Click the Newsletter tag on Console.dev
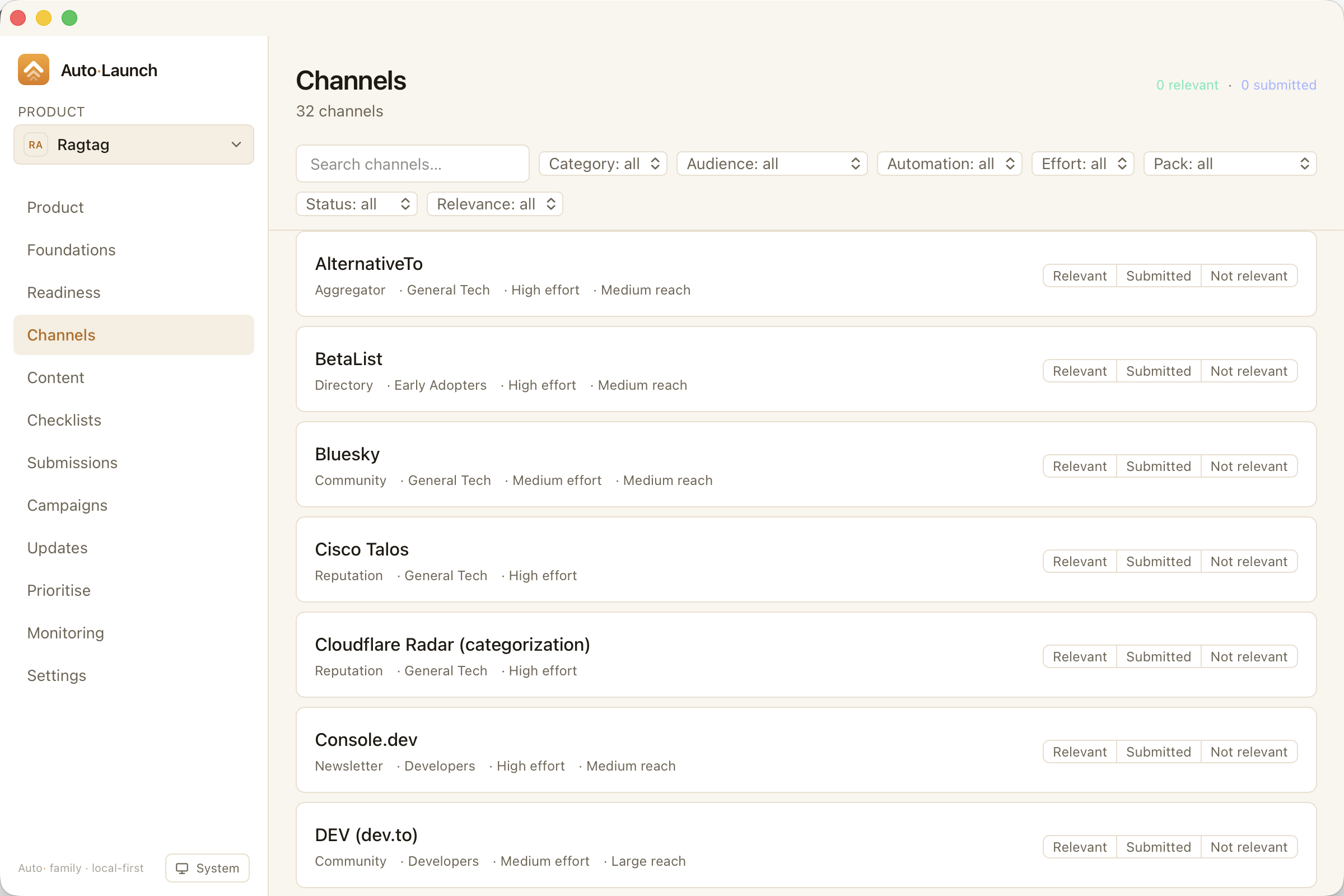1344x896 pixels. [348, 766]
